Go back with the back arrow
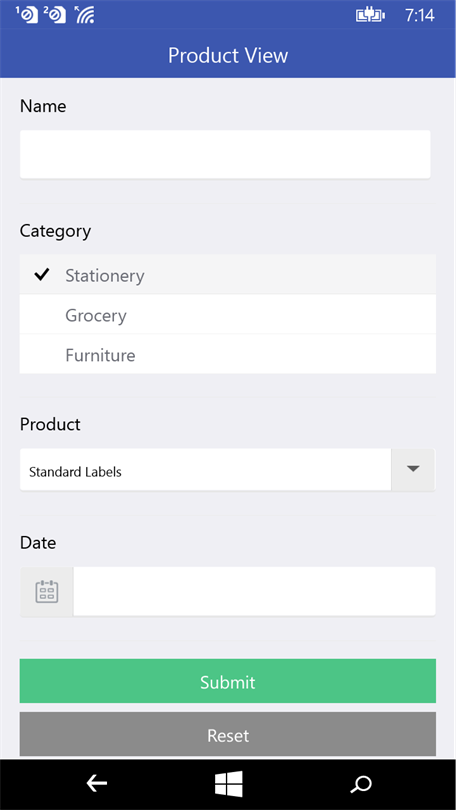This screenshot has width=456, height=810. point(97,784)
